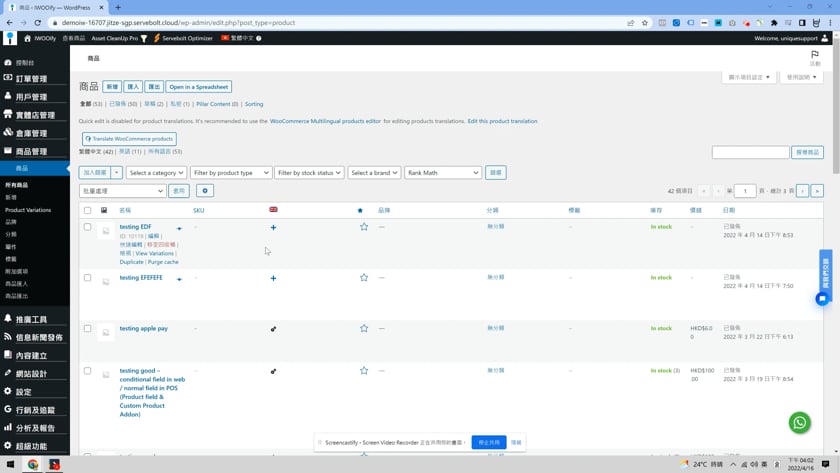Click the 行銷及追蹤 Google icon
Screen dimensions: 840x473
click(8, 410)
